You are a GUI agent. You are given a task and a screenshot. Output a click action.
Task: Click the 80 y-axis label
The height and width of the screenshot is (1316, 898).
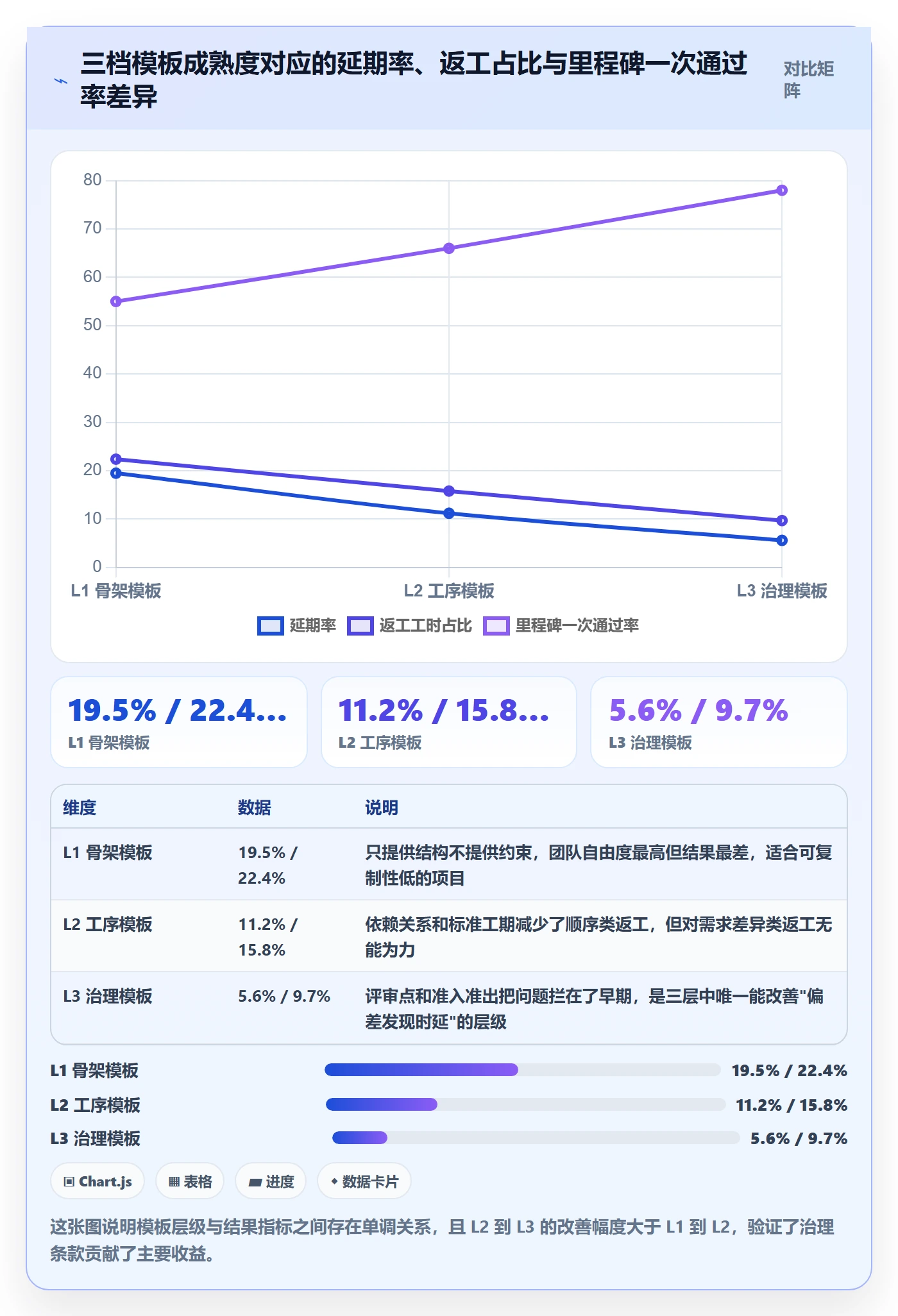click(92, 180)
